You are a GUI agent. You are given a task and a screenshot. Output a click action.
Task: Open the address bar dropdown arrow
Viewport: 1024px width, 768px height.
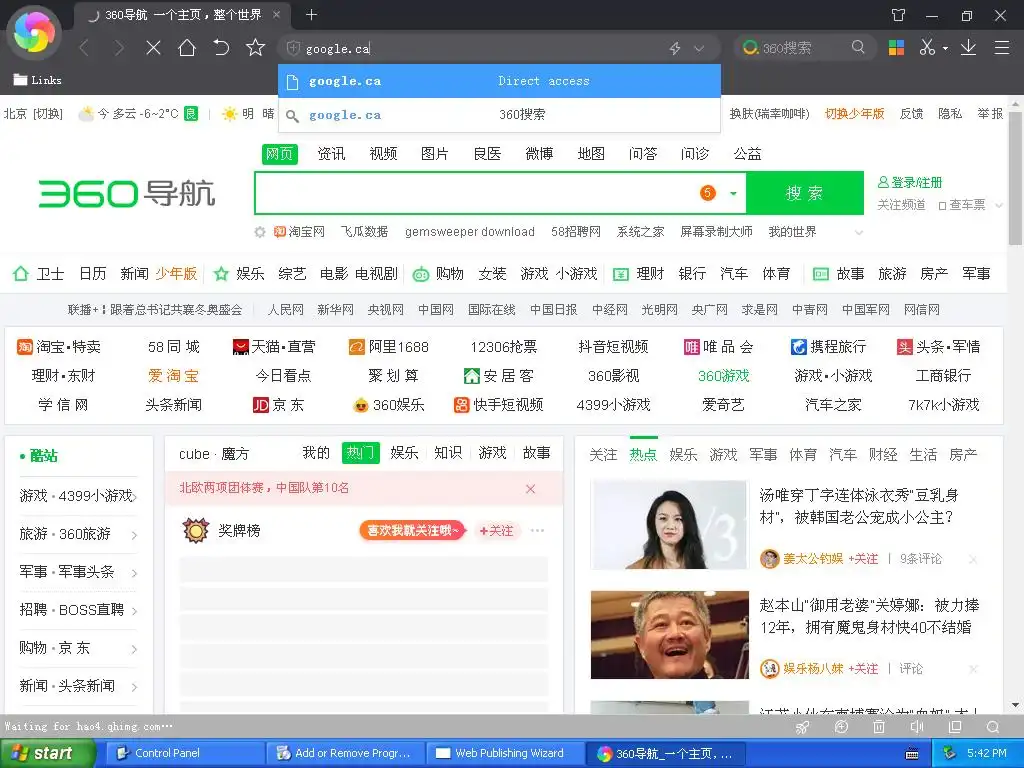[x=699, y=48]
